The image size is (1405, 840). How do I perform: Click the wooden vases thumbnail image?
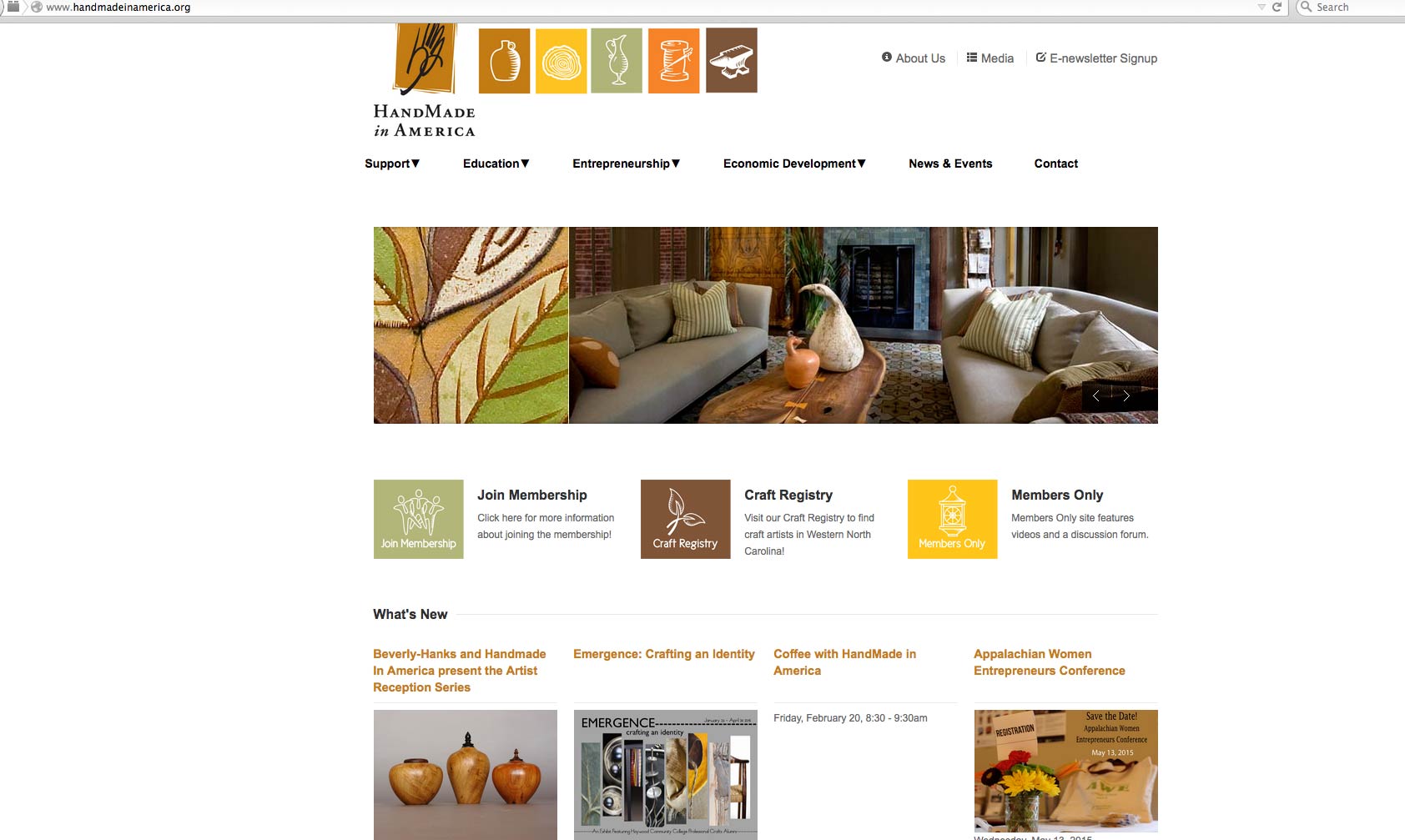[x=466, y=775]
